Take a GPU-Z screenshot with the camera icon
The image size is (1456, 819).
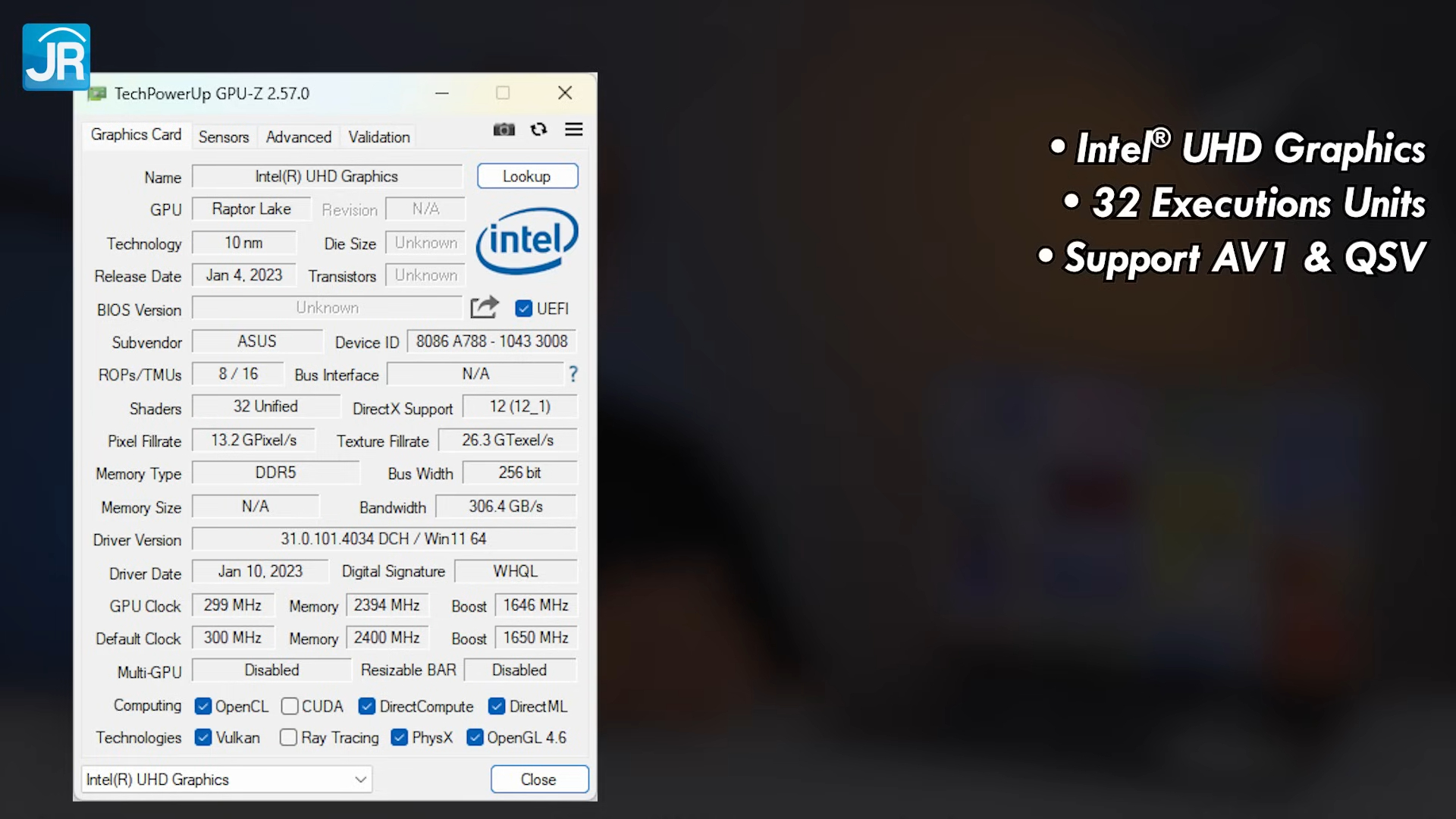tap(504, 130)
